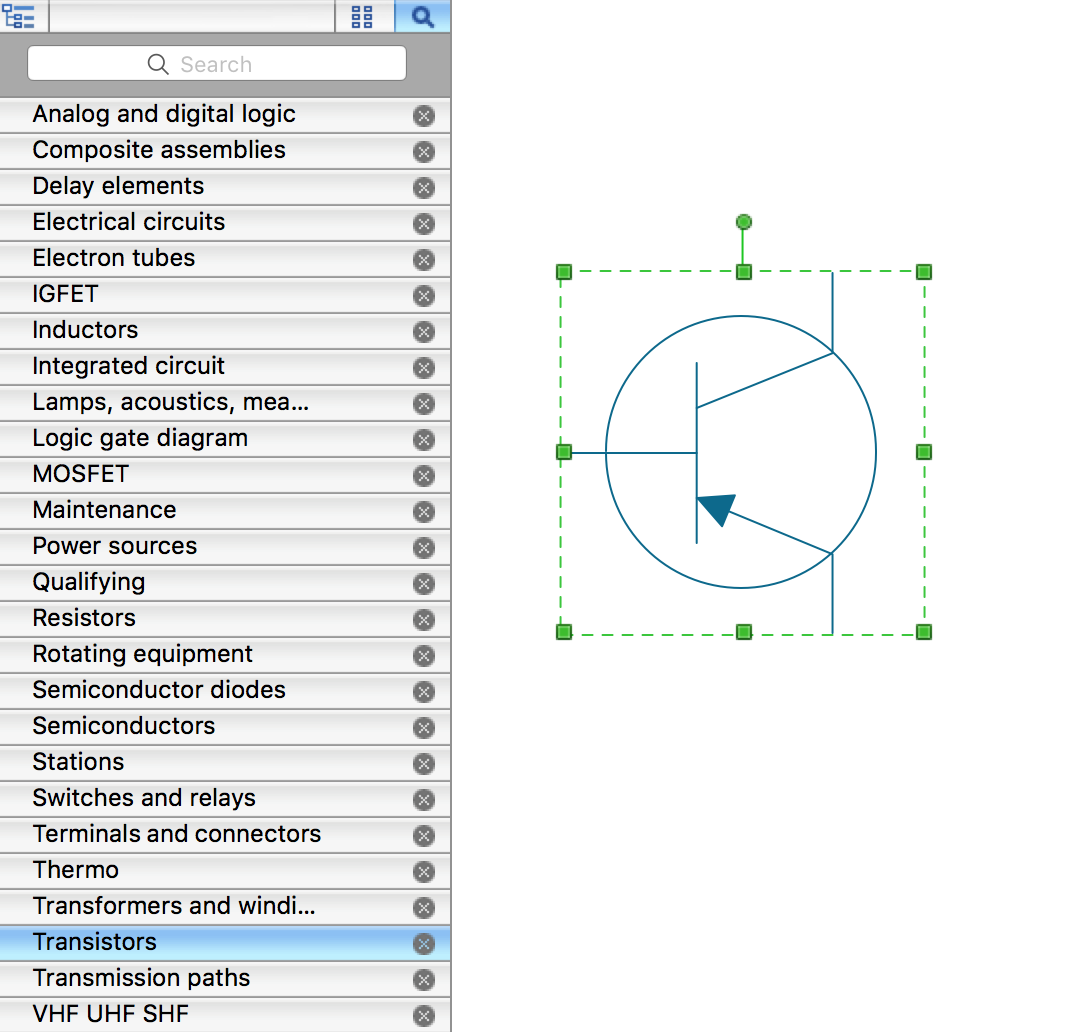Select the Thermo library
Screen dimensions: 1076x1032
click(x=225, y=871)
